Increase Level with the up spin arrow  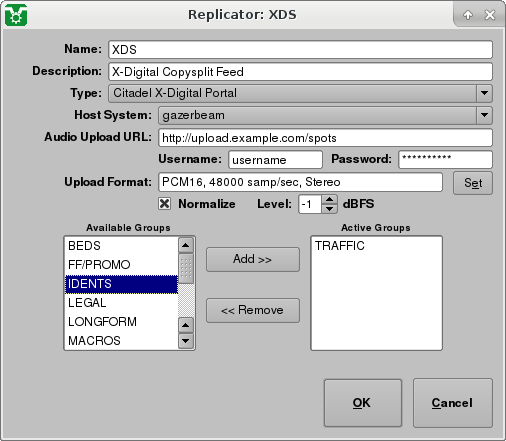329,200
